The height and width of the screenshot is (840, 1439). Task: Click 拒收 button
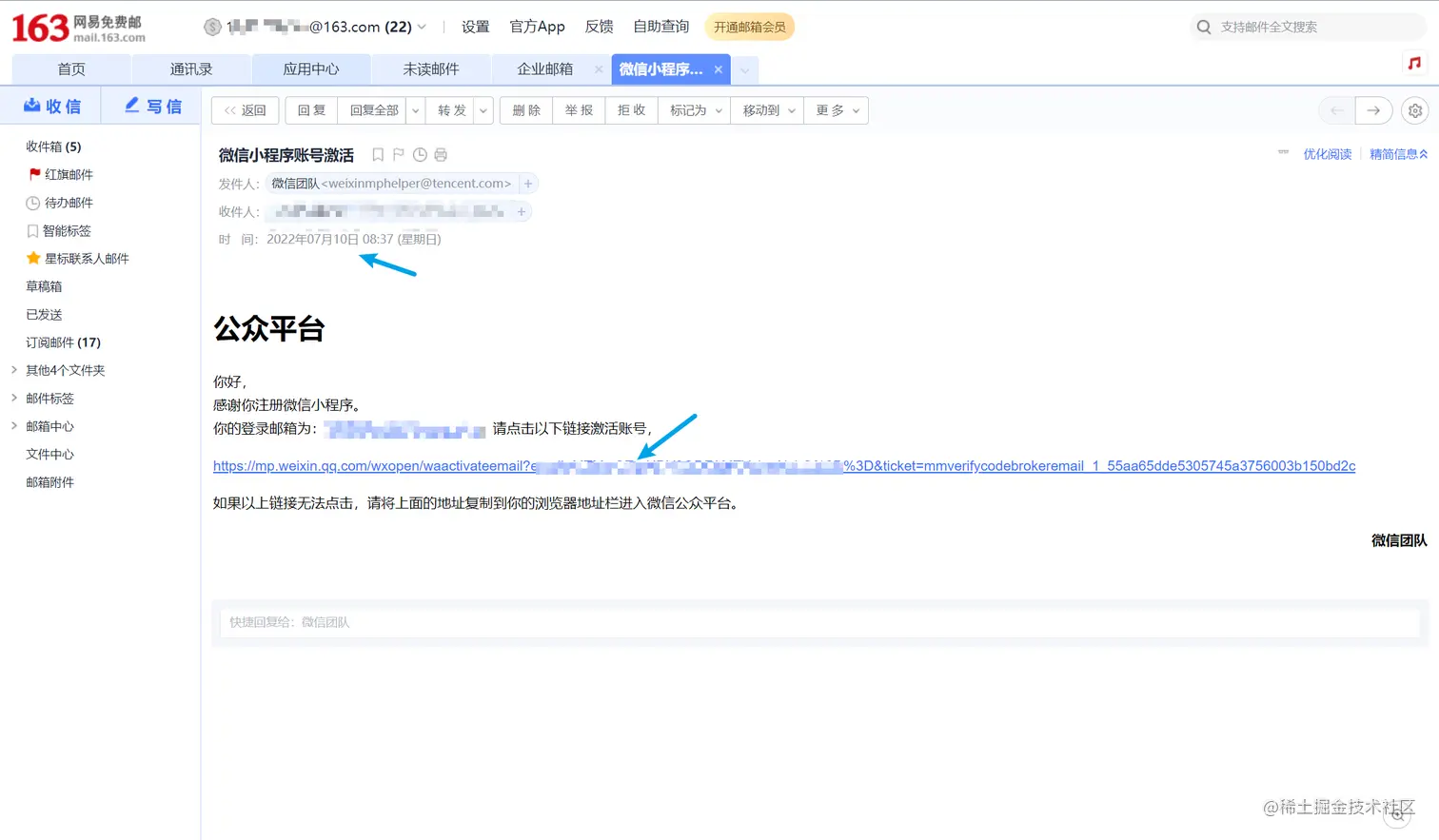[631, 110]
